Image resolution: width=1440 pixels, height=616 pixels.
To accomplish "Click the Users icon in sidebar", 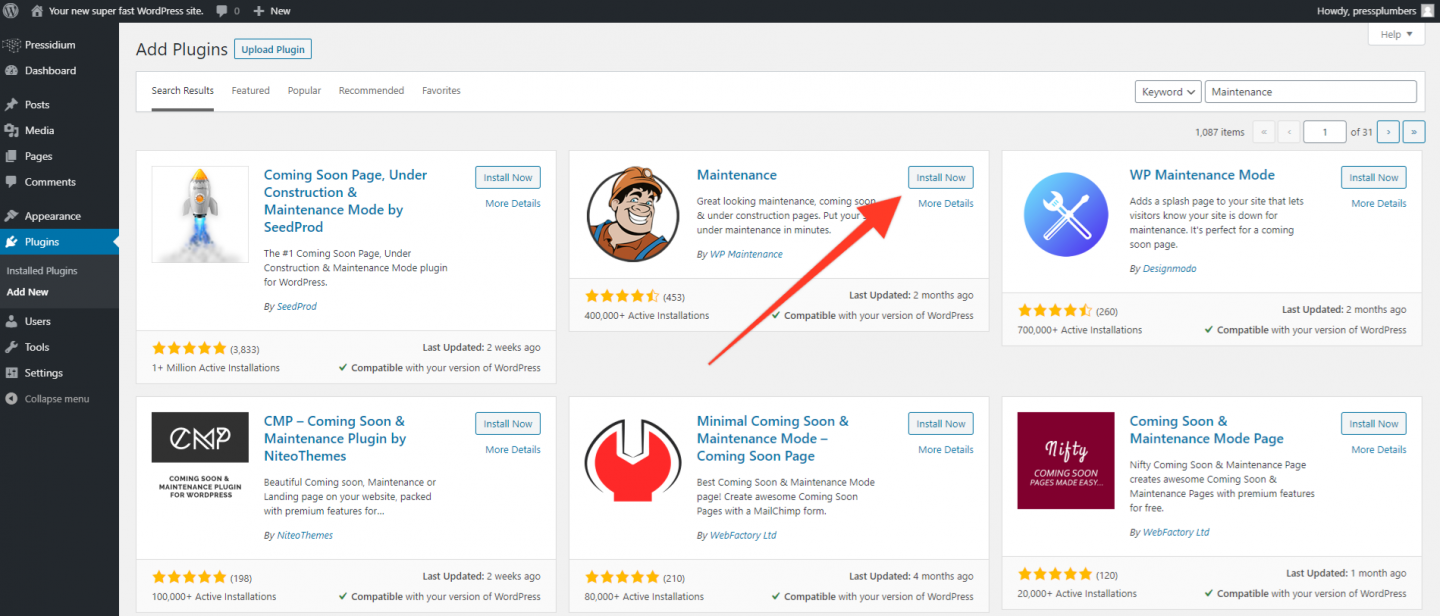I will (12, 322).
